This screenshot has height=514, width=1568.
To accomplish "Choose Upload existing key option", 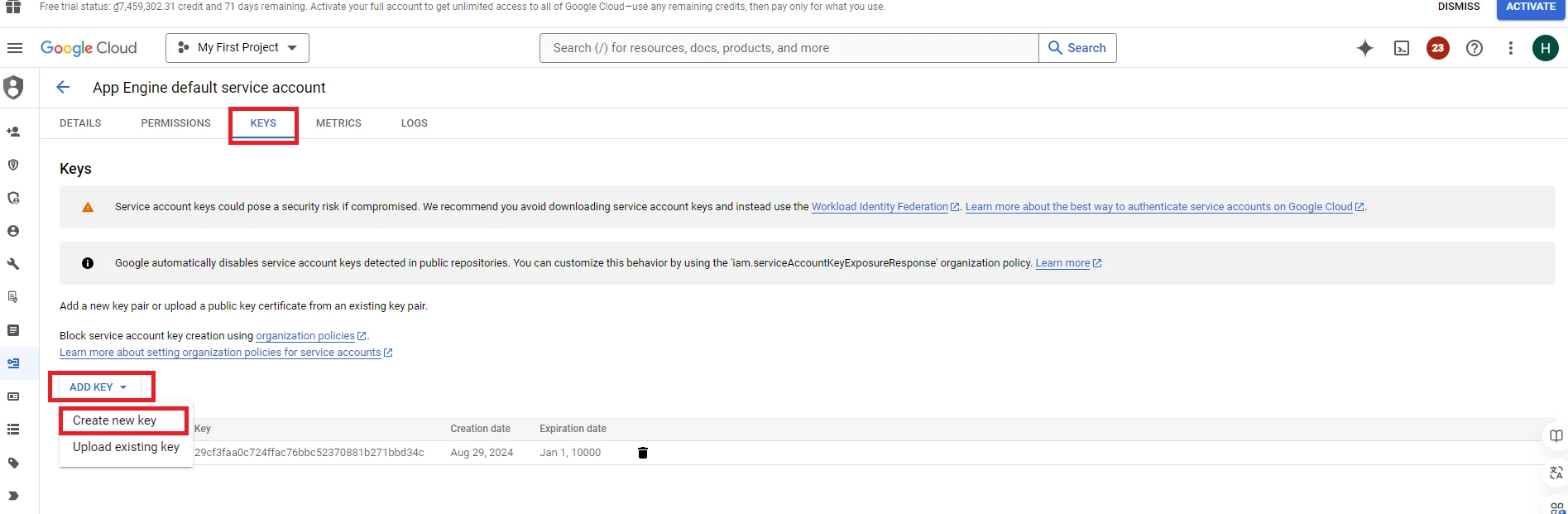I will pyautogui.click(x=126, y=447).
